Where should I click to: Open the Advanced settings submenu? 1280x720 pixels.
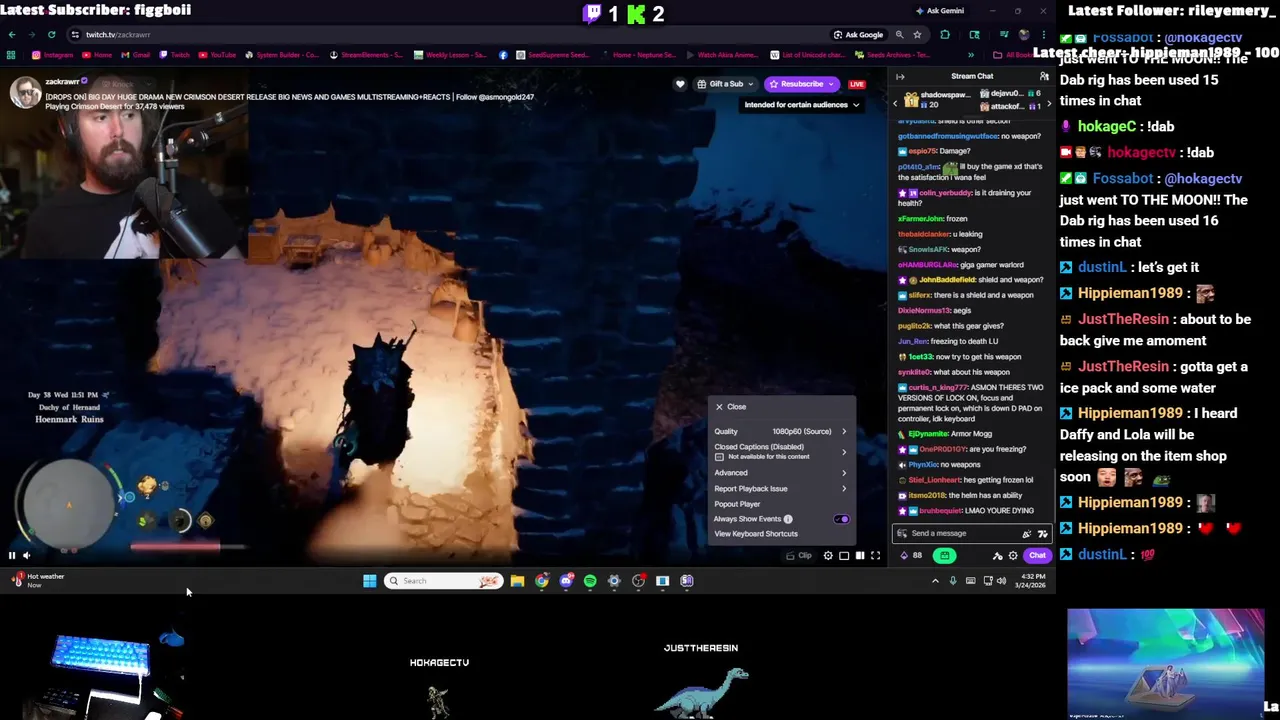click(781, 473)
